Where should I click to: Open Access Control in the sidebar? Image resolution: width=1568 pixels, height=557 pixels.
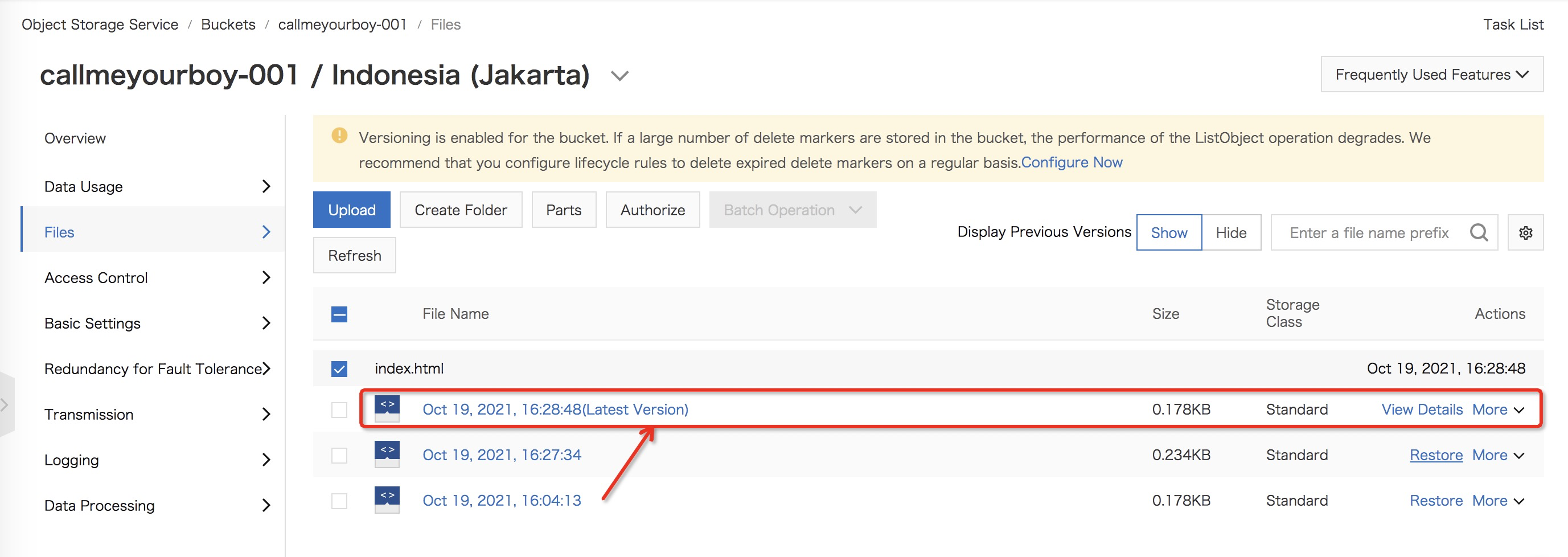coord(96,277)
